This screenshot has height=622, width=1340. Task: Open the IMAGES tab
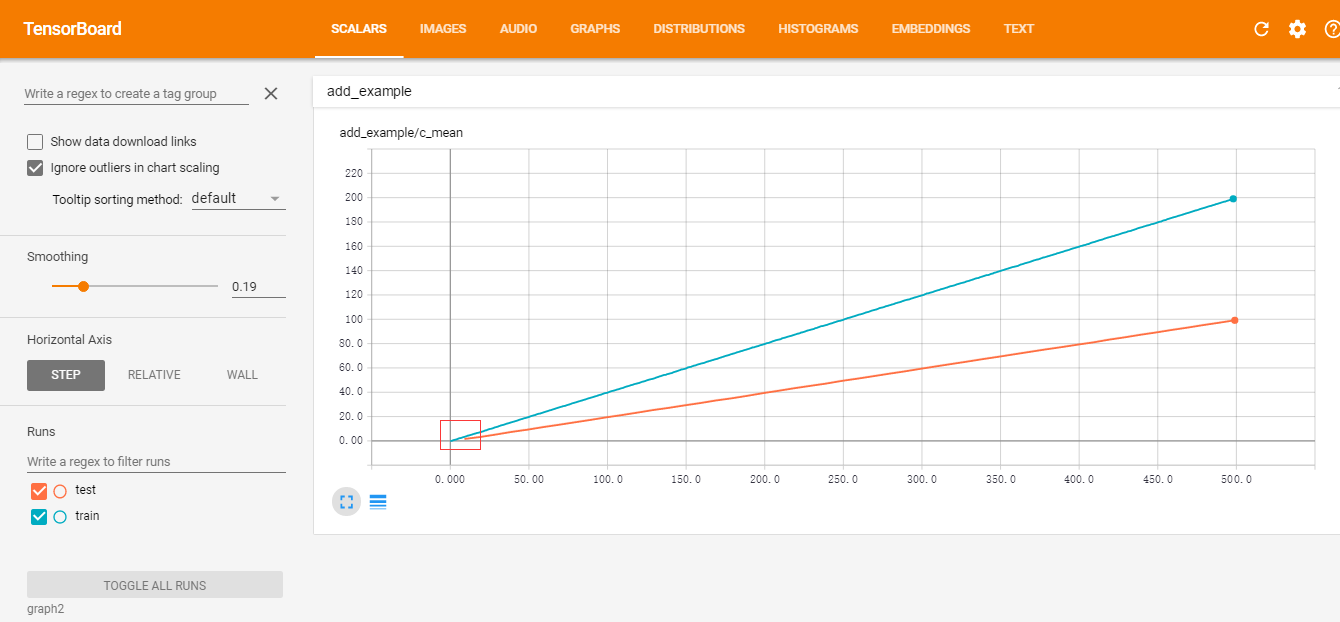click(x=443, y=29)
